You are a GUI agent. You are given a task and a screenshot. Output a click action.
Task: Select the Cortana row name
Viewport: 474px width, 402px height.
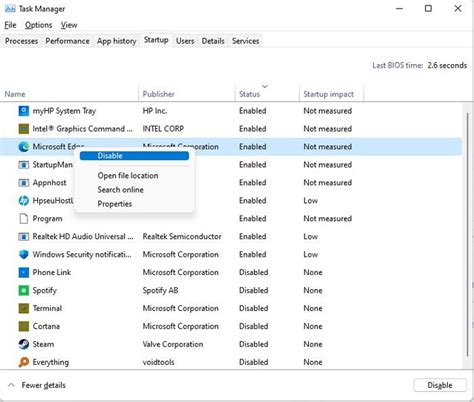point(46,326)
